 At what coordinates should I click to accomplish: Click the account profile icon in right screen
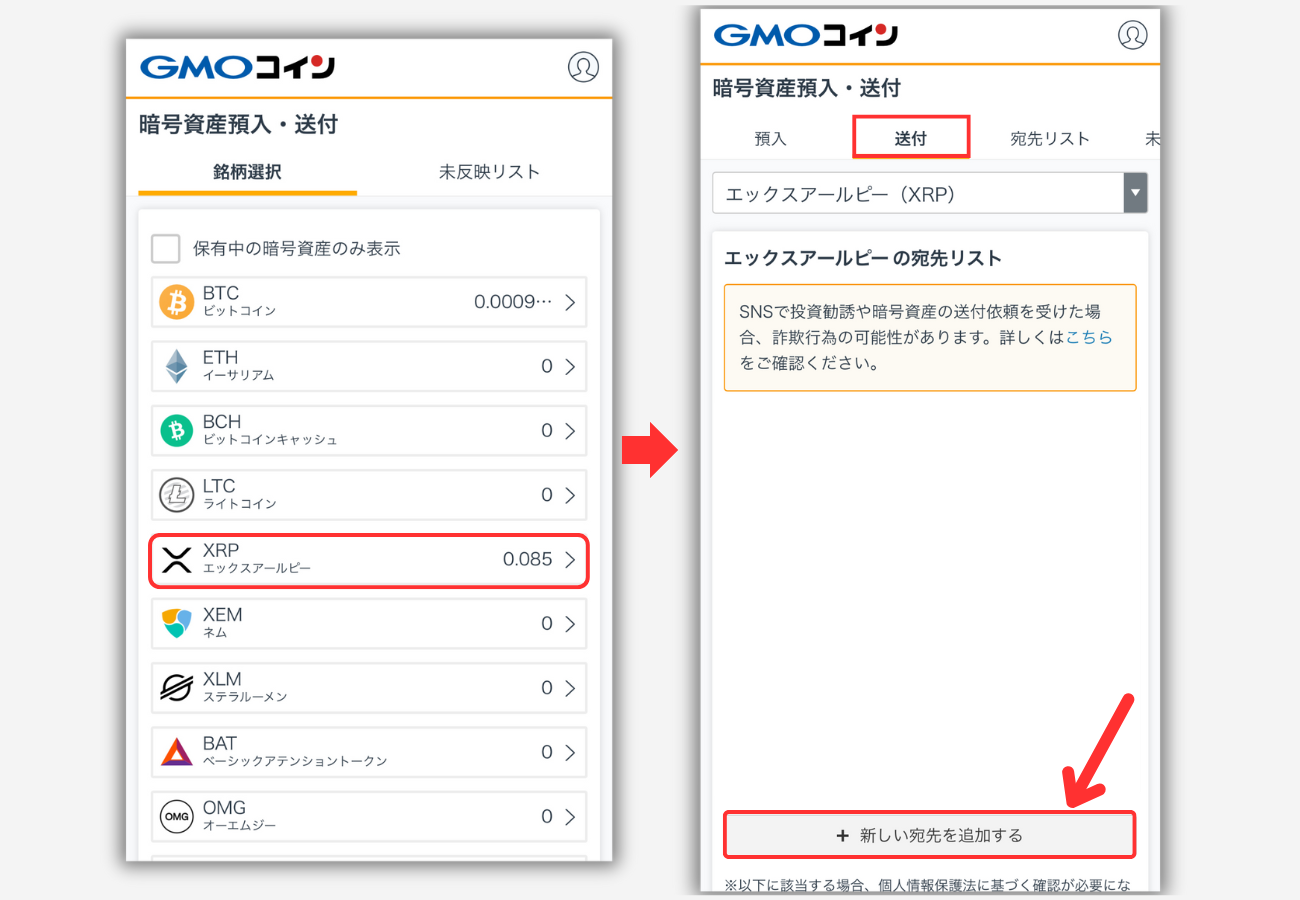pos(1133,35)
